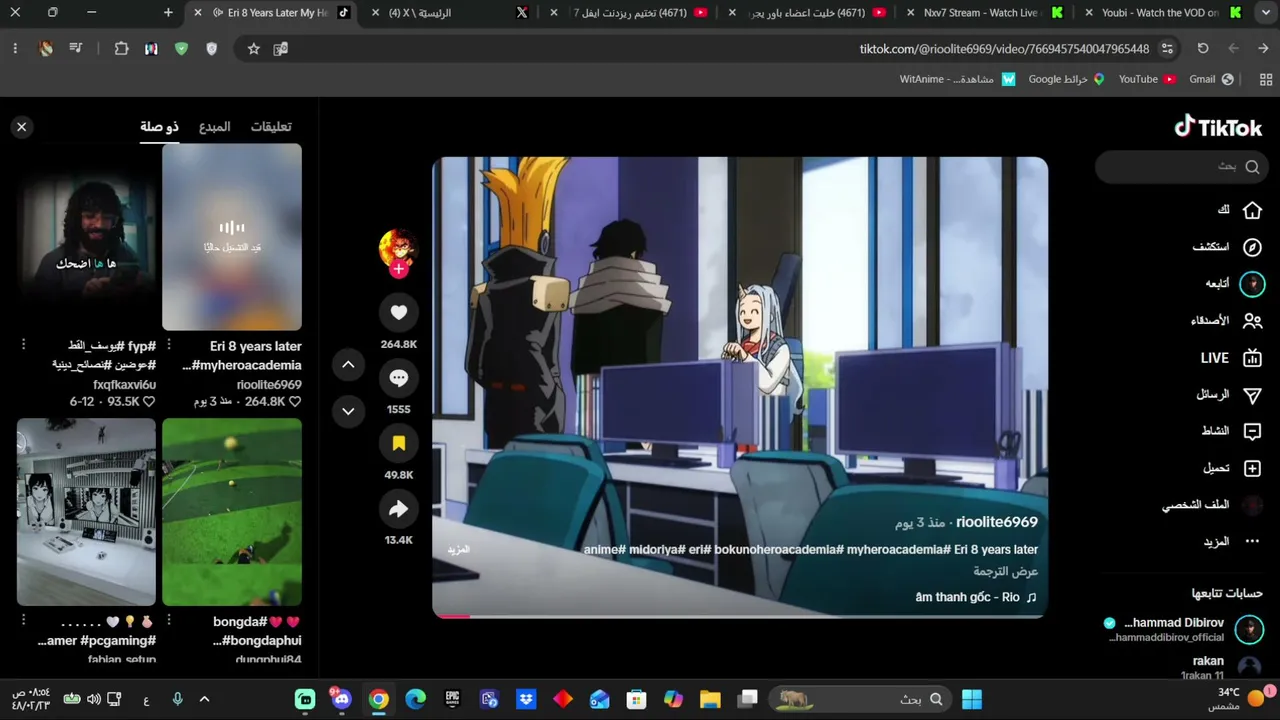Image resolution: width=1280 pixels, height=720 pixels.
Task: Open the TikTok logo home link
Action: tap(1218, 127)
